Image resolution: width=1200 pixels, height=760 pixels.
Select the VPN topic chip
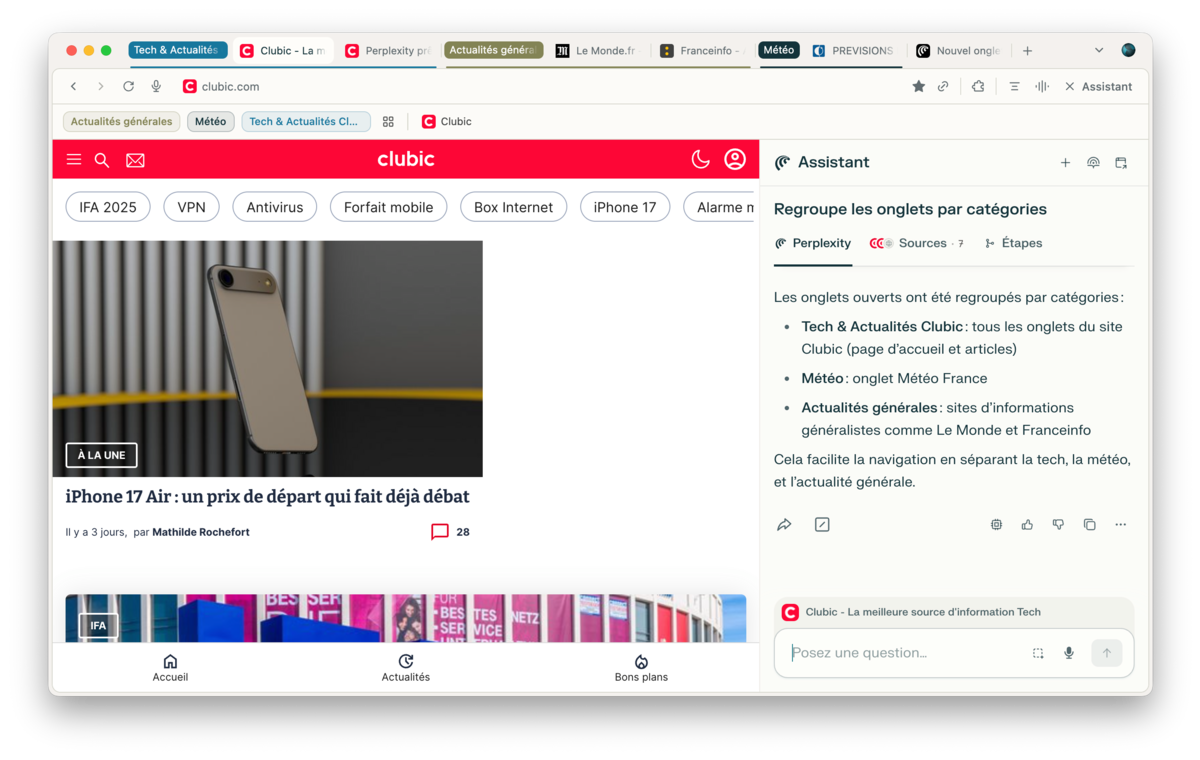coord(191,207)
